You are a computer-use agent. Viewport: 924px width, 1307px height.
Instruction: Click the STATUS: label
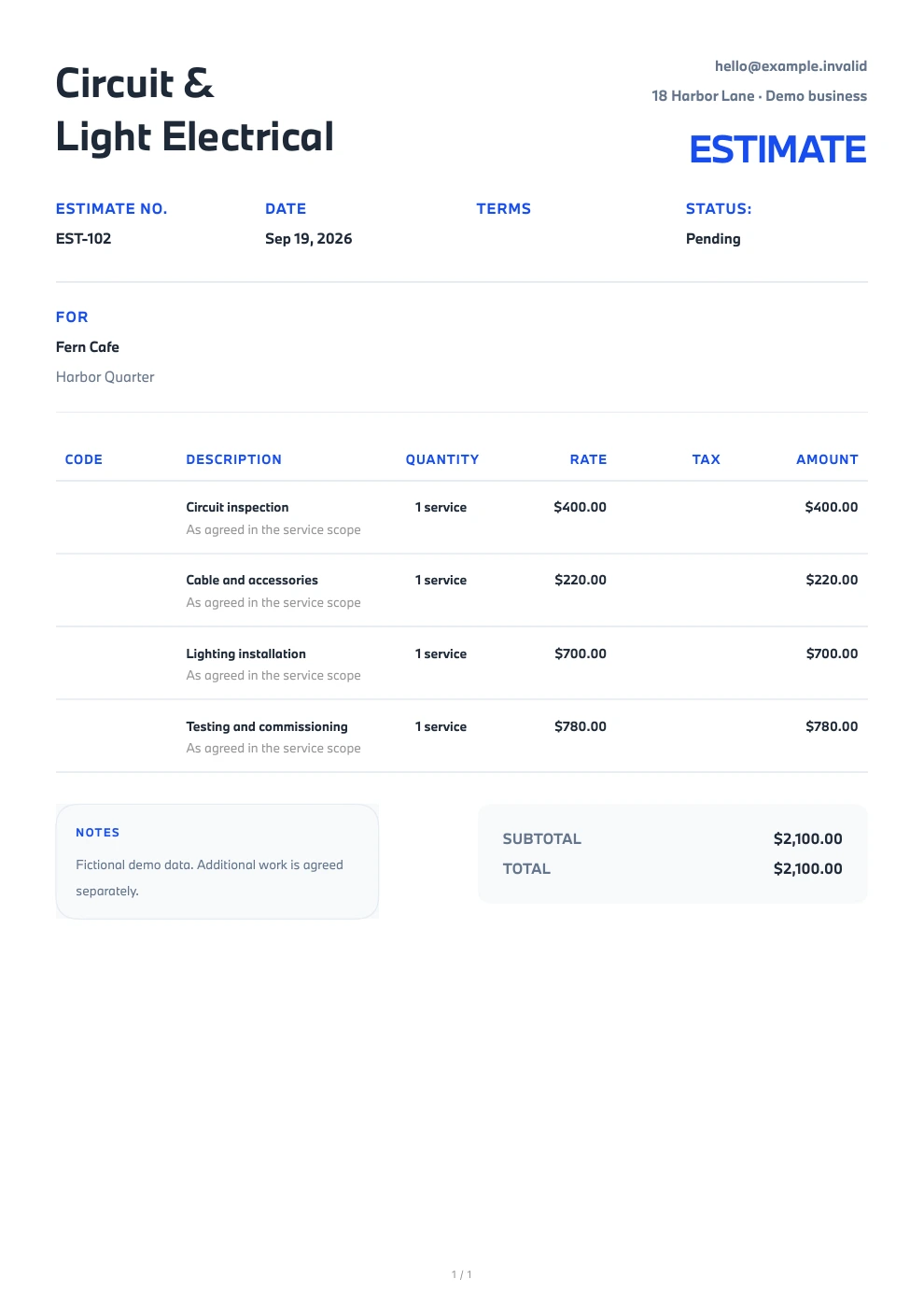(719, 209)
